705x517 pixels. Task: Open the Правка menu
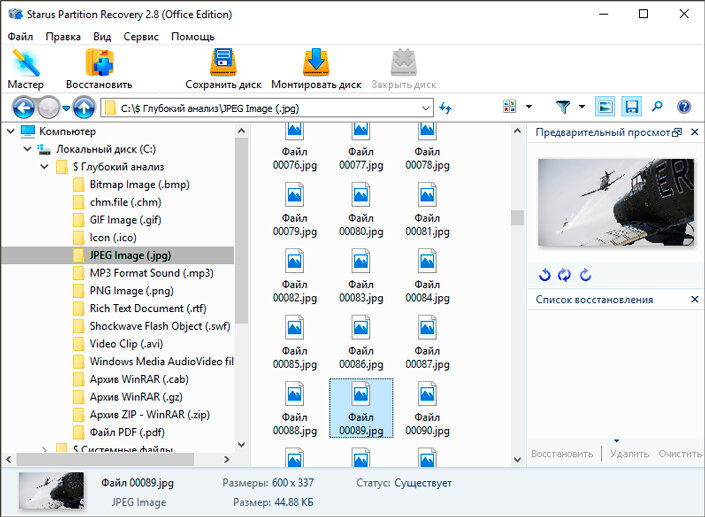tap(63, 36)
